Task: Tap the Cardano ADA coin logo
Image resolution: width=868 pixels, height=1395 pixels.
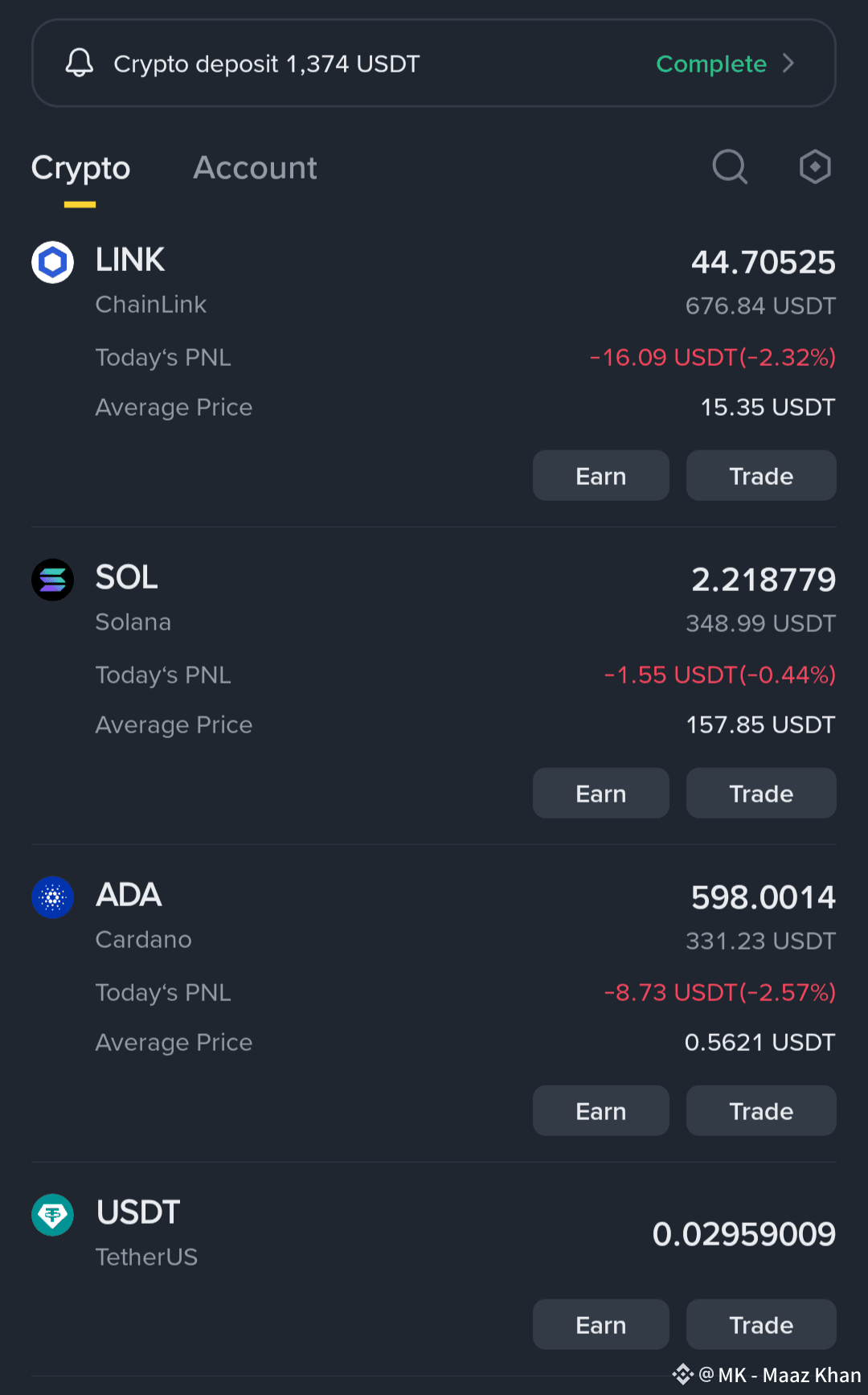Action: pos(53,897)
